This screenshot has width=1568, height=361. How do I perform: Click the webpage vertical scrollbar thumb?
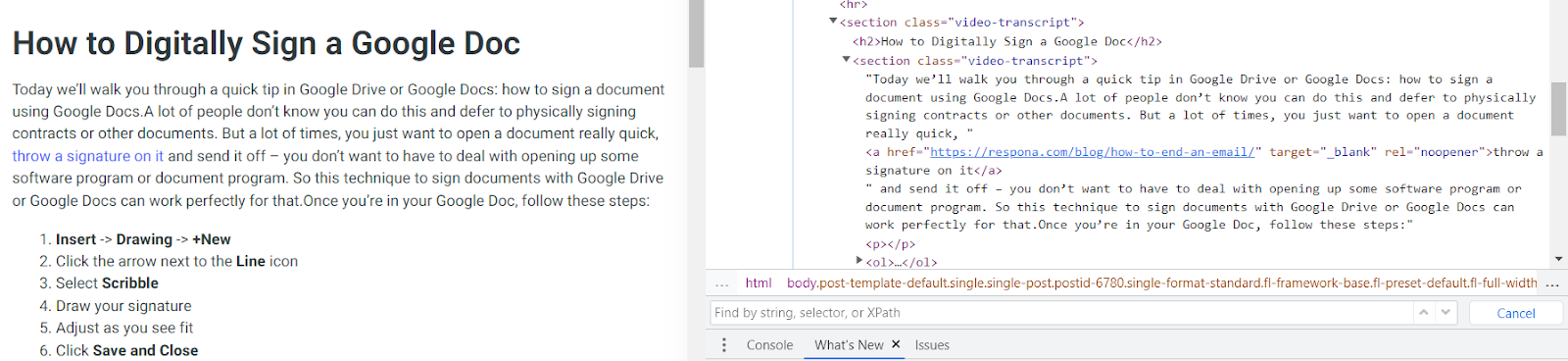coord(696,33)
